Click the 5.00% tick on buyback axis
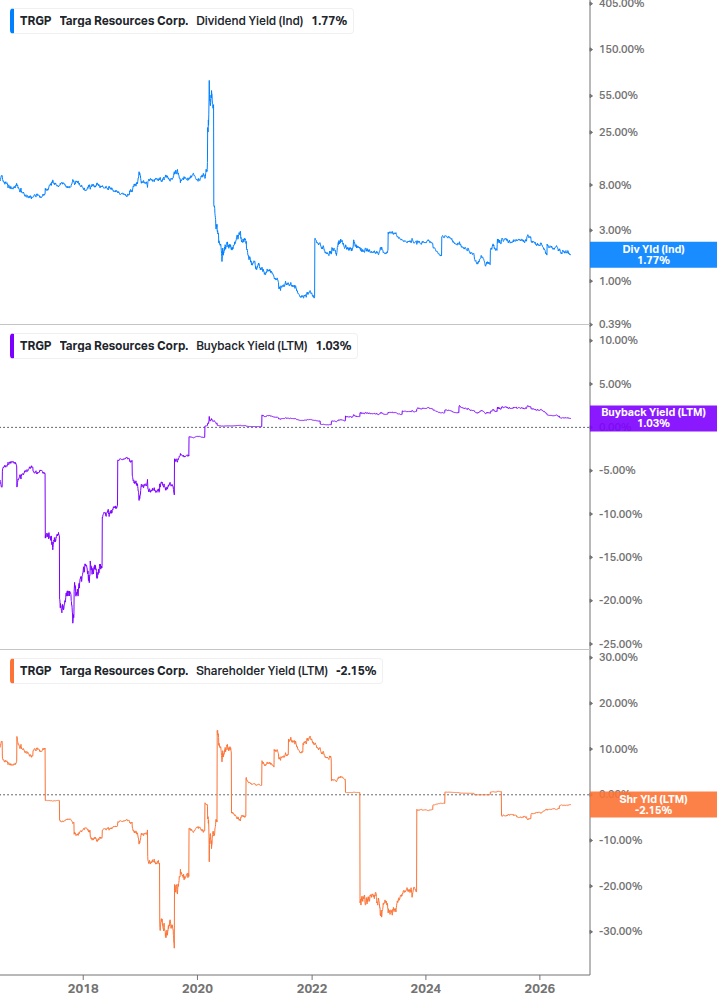Screen dimensions: 717x1005 615,385
